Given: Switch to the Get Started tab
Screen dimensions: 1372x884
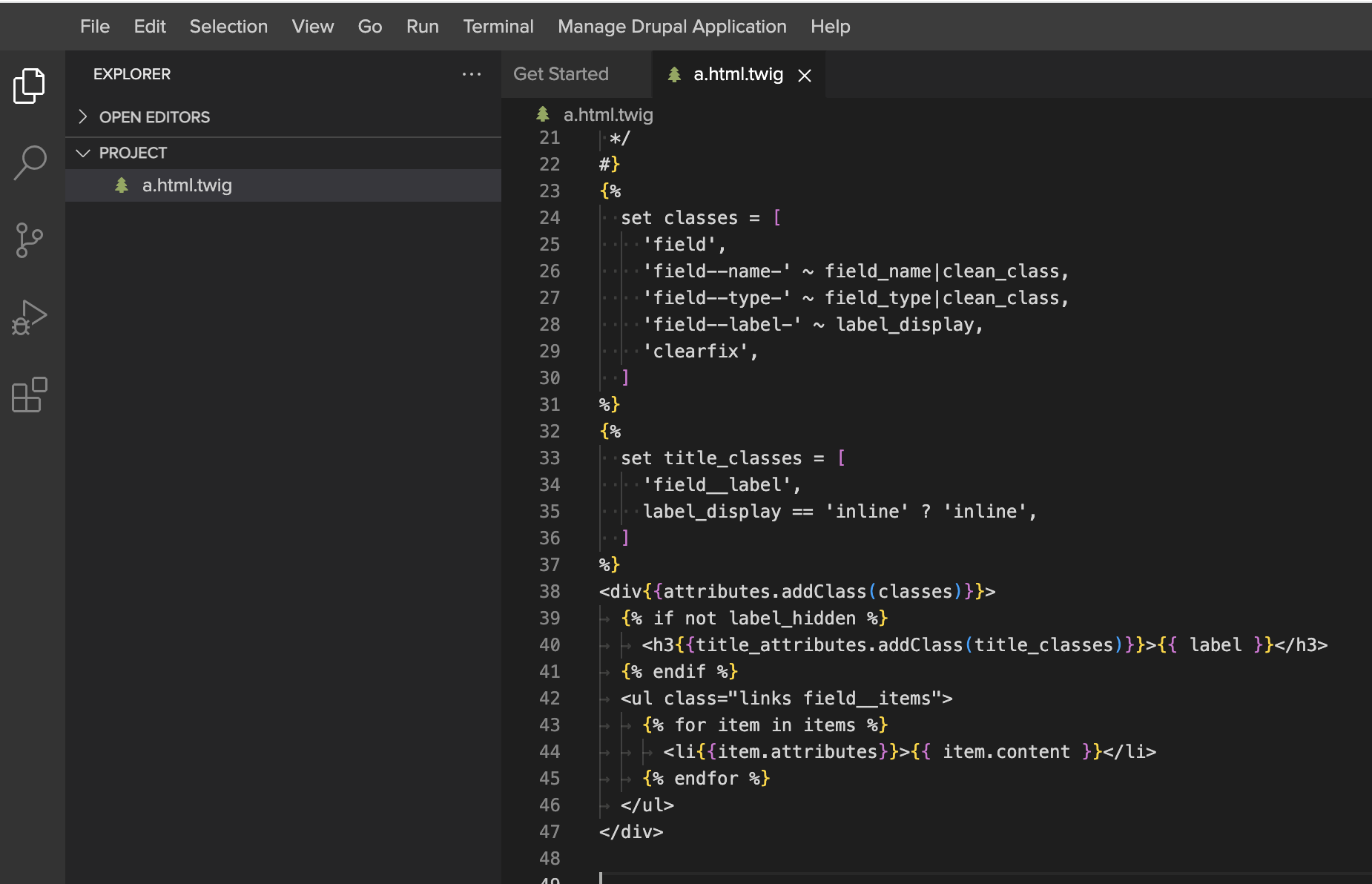Looking at the screenshot, I should [561, 74].
